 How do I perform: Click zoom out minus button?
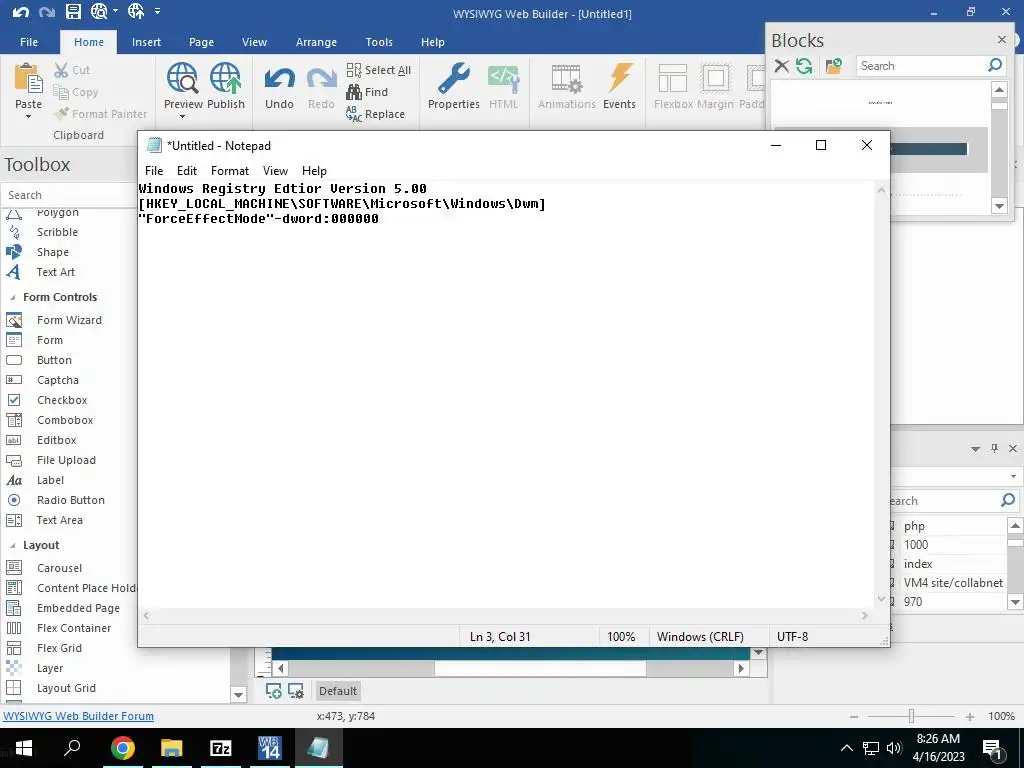[854, 716]
